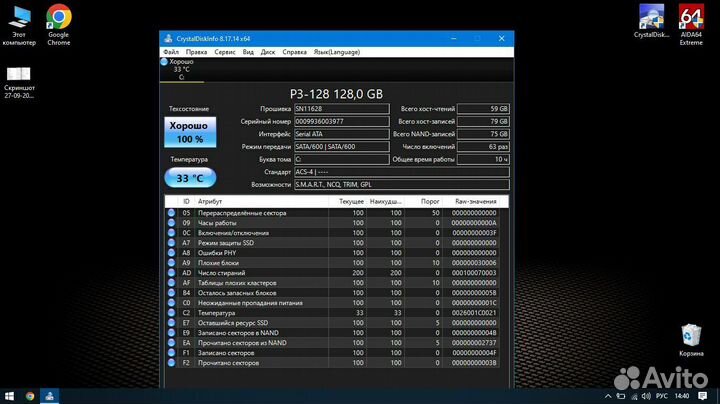
Task: Click the Стандарт field ACS-4
Action: (402, 172)
